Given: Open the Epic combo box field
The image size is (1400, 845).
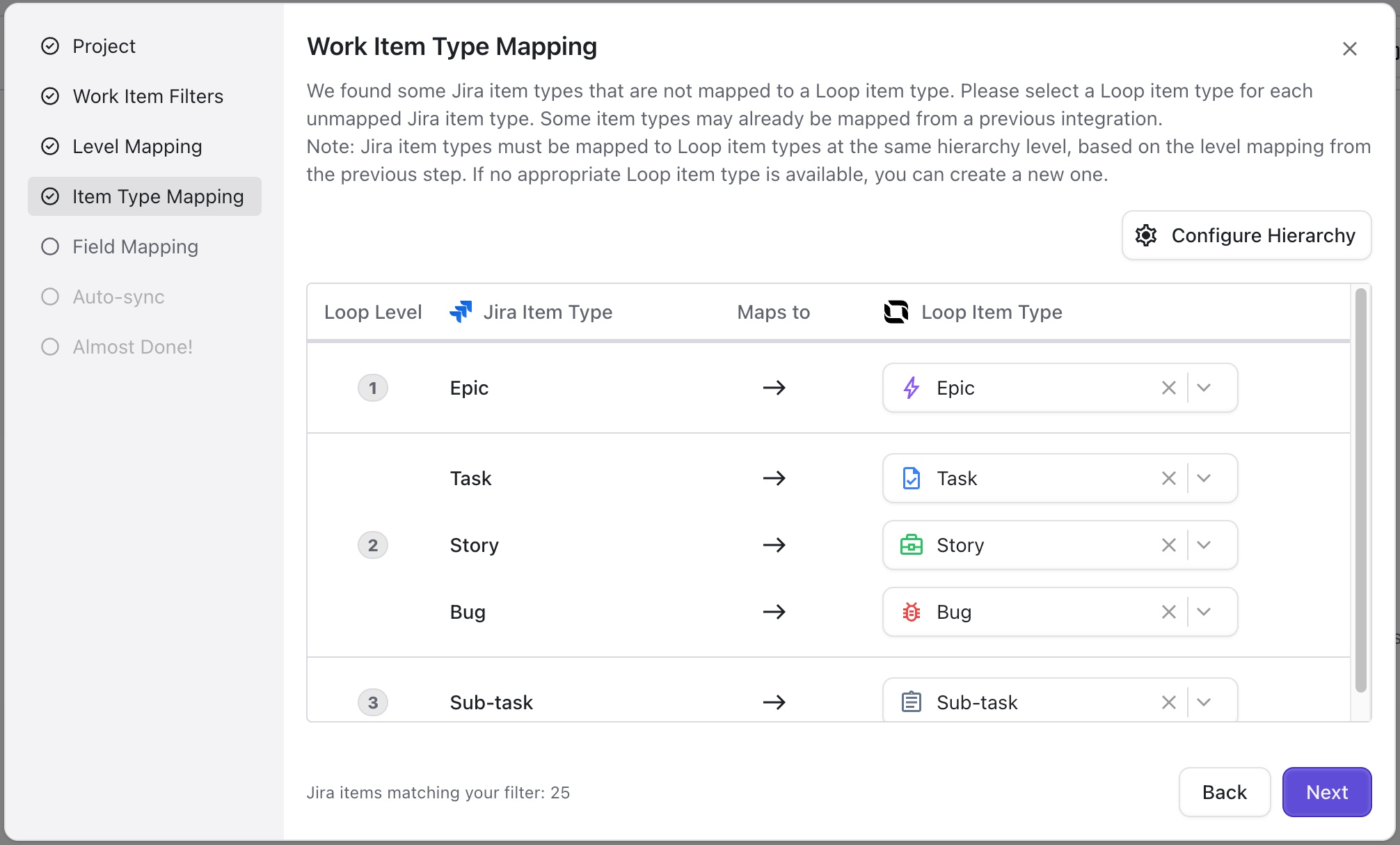Looking at the screenshot, I should (1060, 388).
